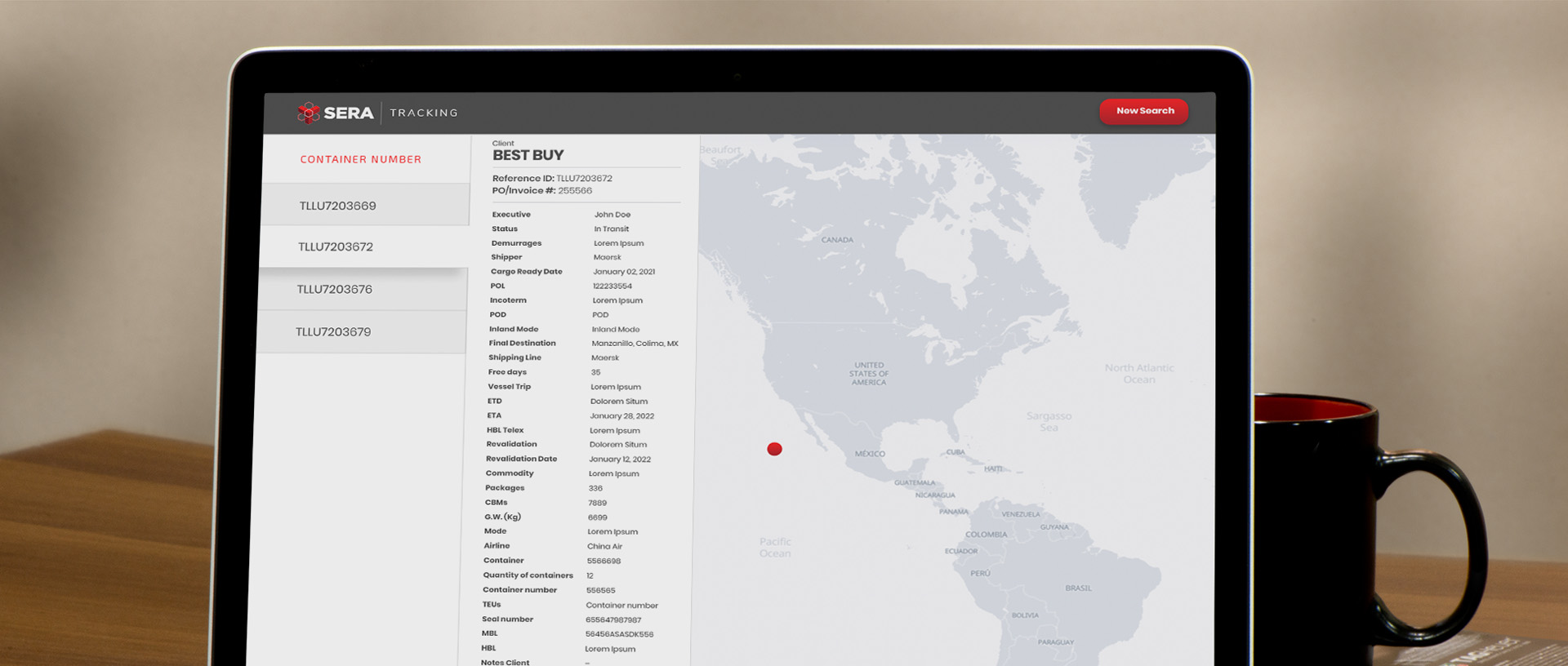Click the Packages value 336
The width and height of the screenshot is (1568, 666).
[595, 488]
